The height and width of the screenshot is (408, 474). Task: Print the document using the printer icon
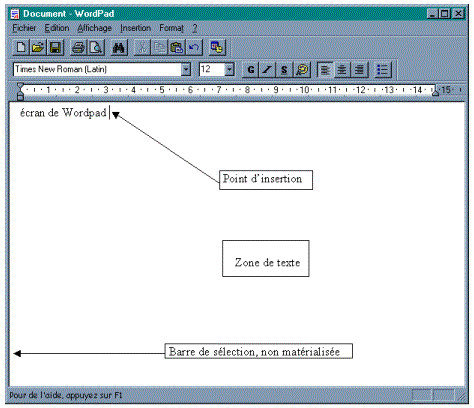[79, 48]
